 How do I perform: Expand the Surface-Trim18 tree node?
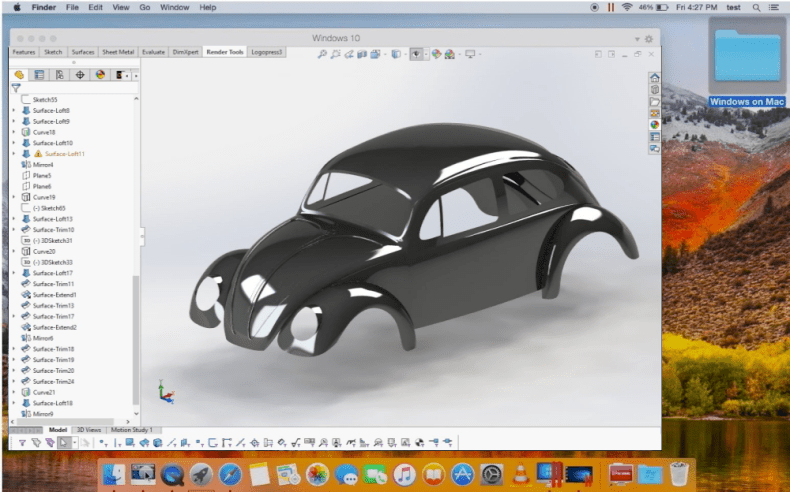[14, 349]
